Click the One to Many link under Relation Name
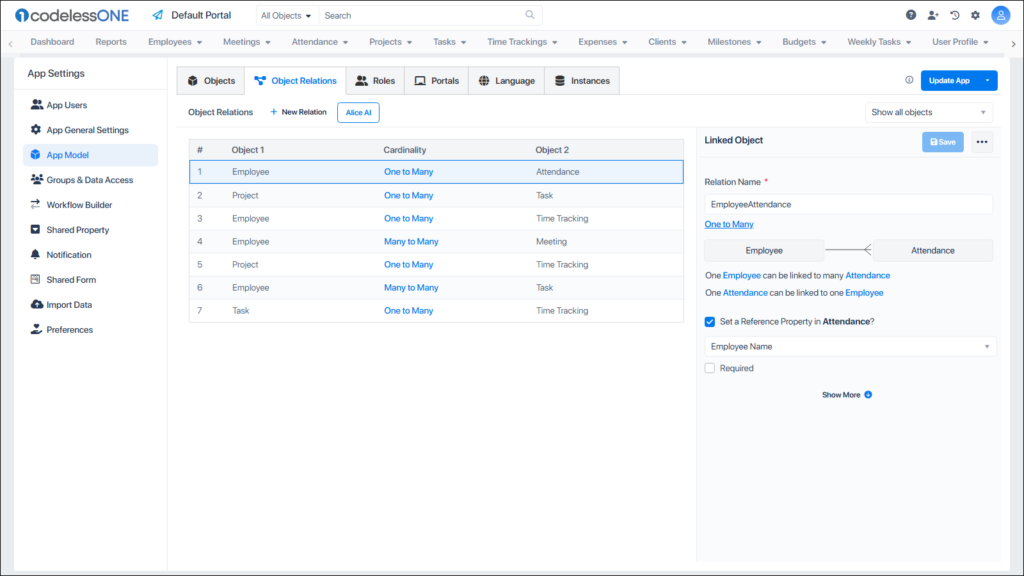Image resolution: width=1024 pixels, height=576 pixels. pyautogui.click(x=729, y=224)
